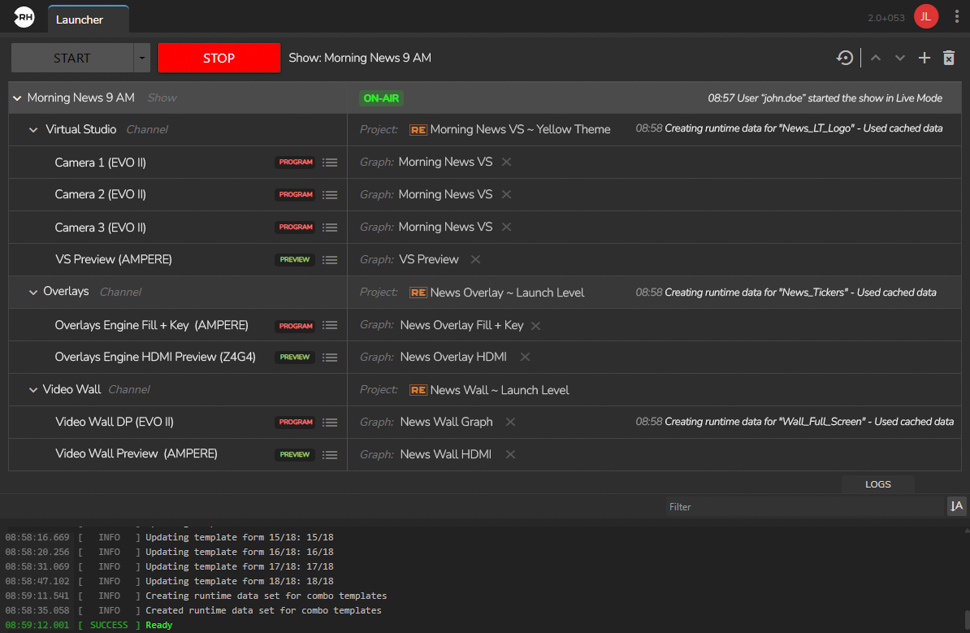Toggle the case-sensitive filter button in logs
970x633 pixels.
click(956, 506)
